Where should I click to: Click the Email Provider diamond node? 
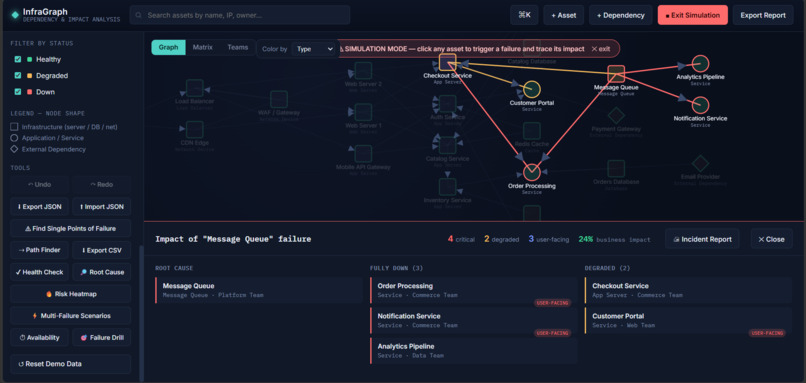tap(700, 164)
